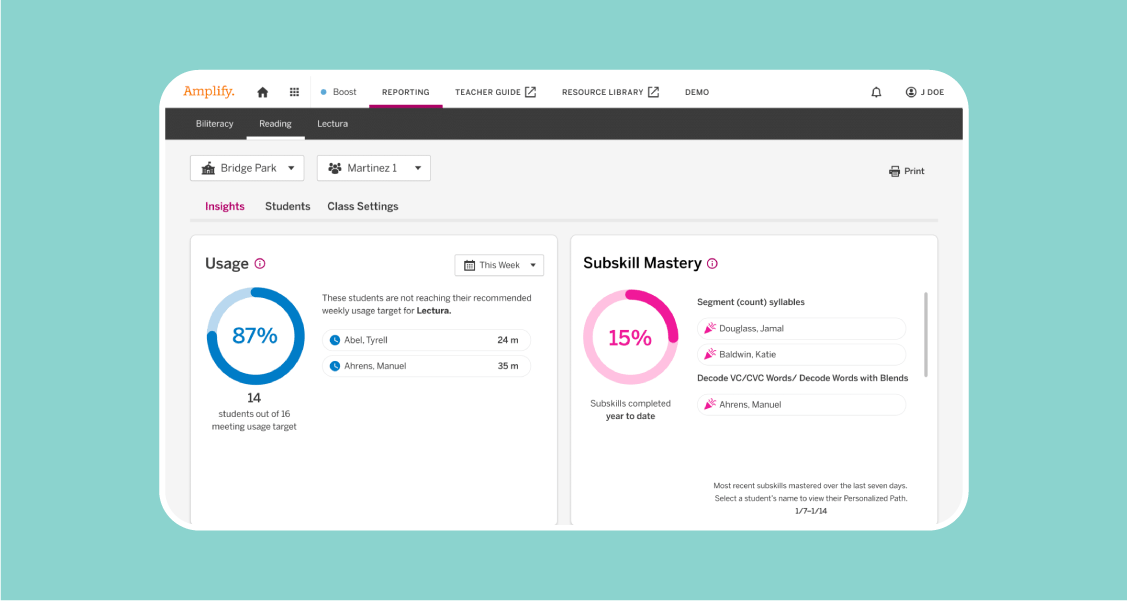Expand the Martinez 1 class dropdown

(x=373, y=168)
